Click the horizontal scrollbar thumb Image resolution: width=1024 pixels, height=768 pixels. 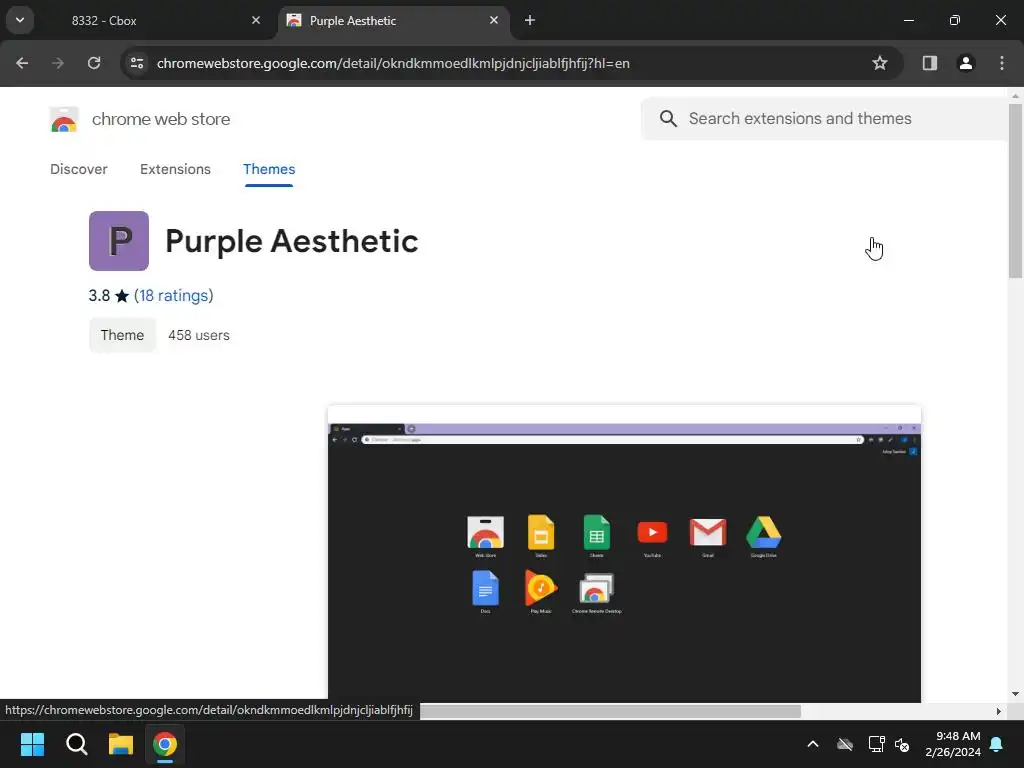pos(610,711)
